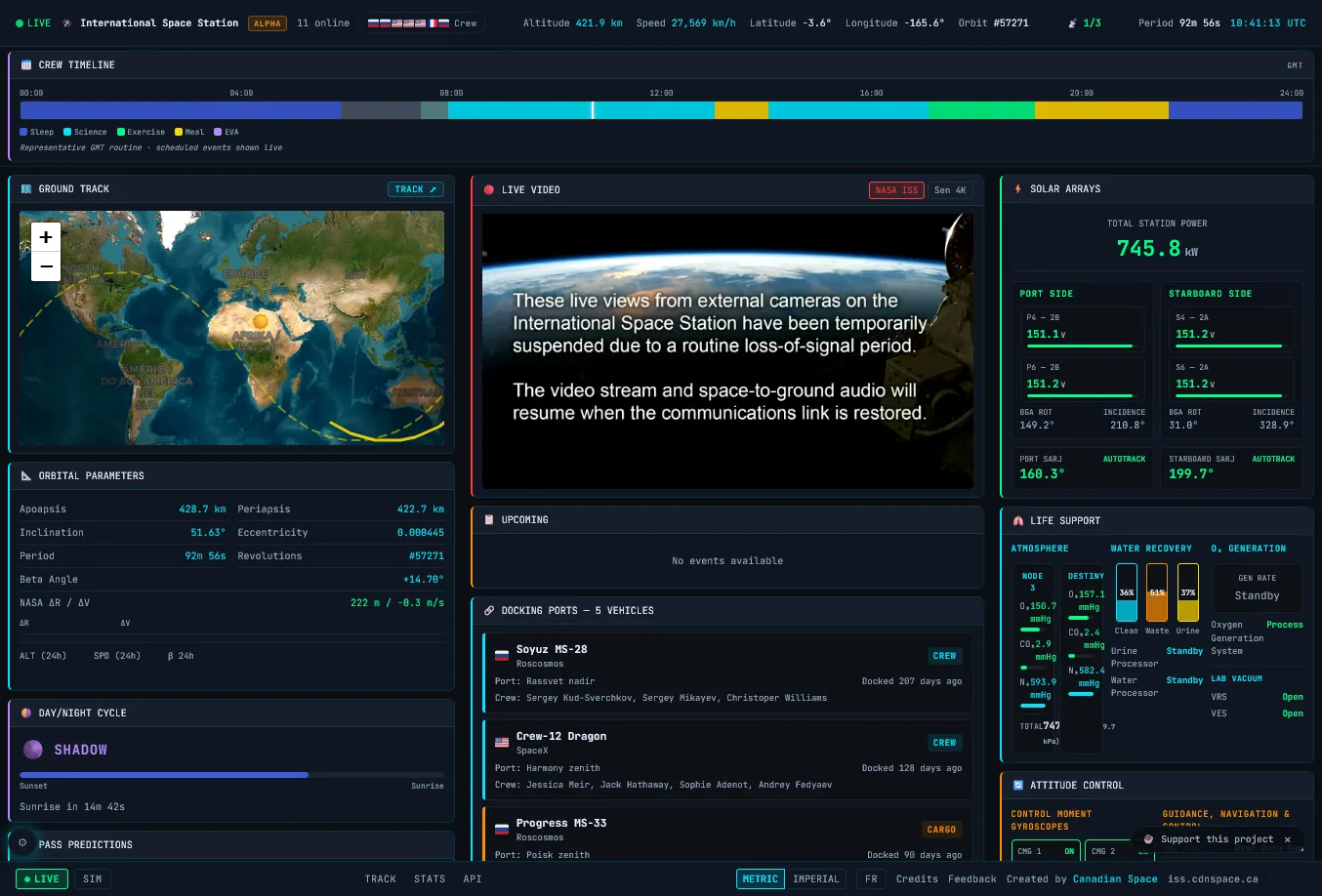Click the Sun marker on the map
The height and width of the screenshot is (896, 1322).
click(x=260, y=321)
